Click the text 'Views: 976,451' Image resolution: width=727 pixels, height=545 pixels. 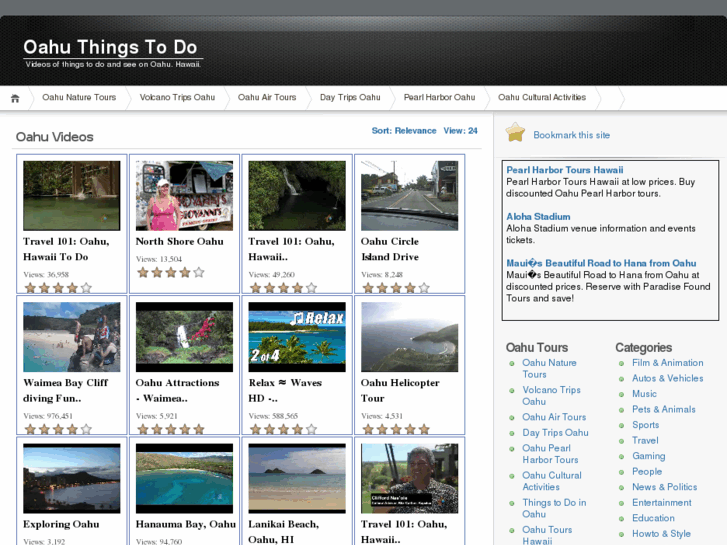48,416
